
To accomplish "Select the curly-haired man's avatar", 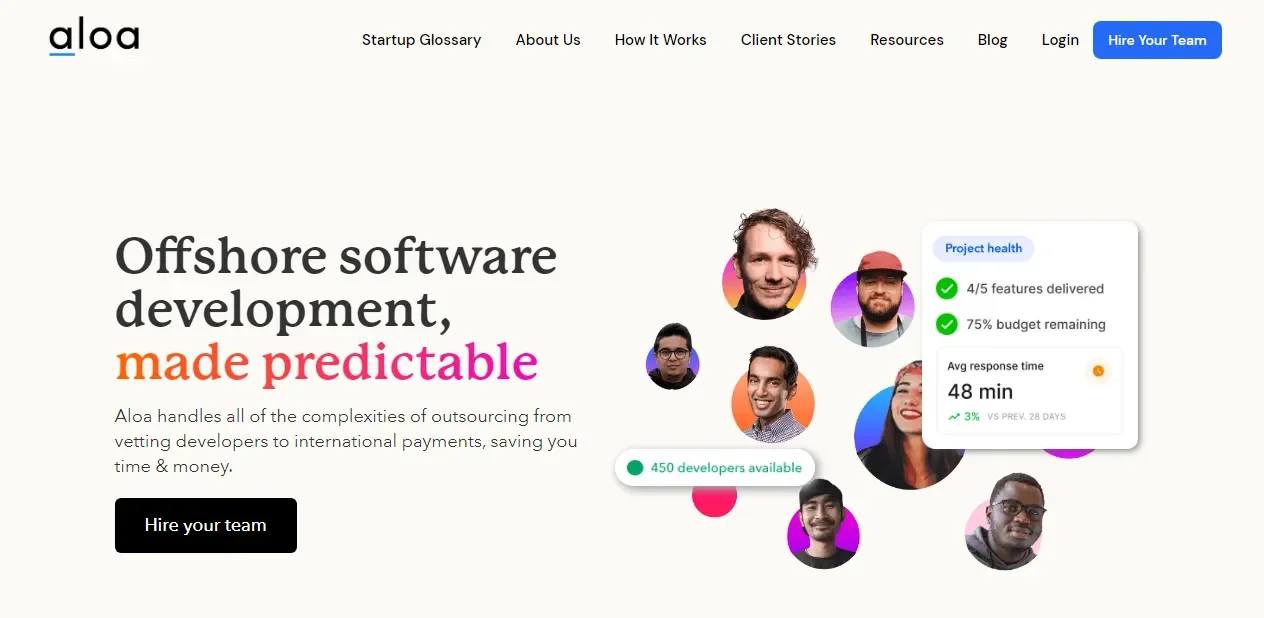I will tap(766, 264).
